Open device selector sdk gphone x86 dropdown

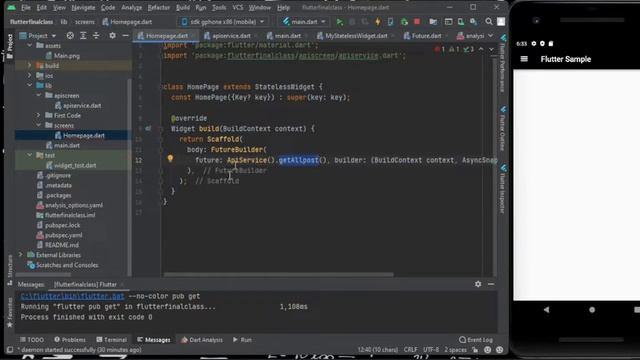click(223, 22)
